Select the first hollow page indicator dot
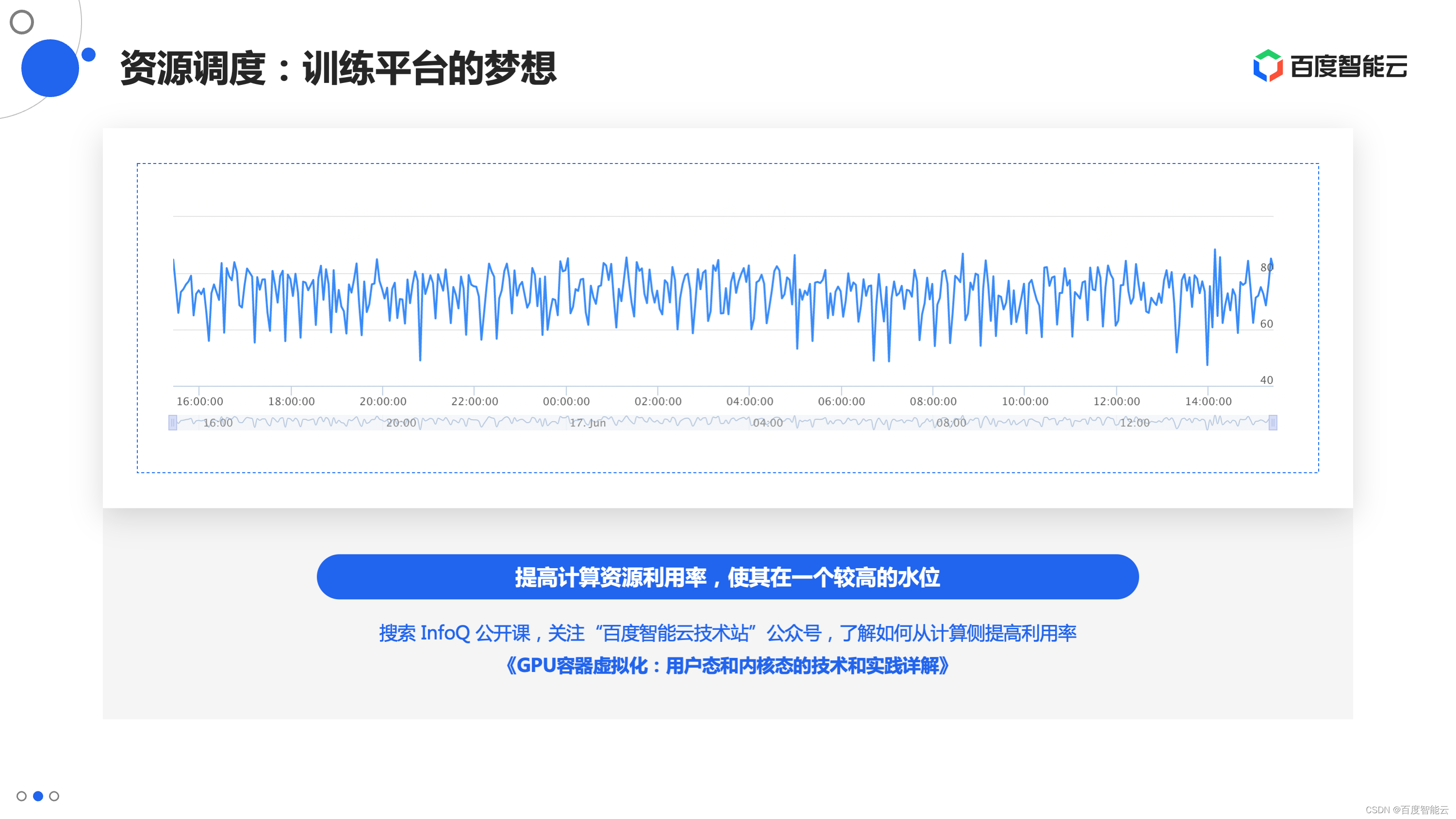Image resolution: width=1456 pixels, height=819 pixels. (21, 796)
